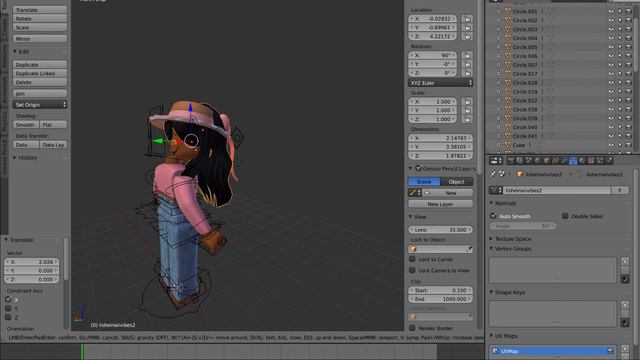Collapse the Normals panel
Screen dimensions: 640x360
pos(491,203)
